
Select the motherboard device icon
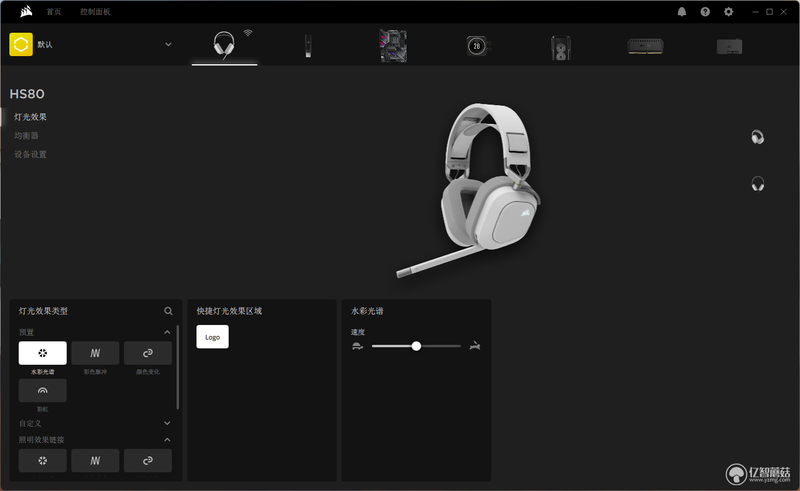(393, 46)
